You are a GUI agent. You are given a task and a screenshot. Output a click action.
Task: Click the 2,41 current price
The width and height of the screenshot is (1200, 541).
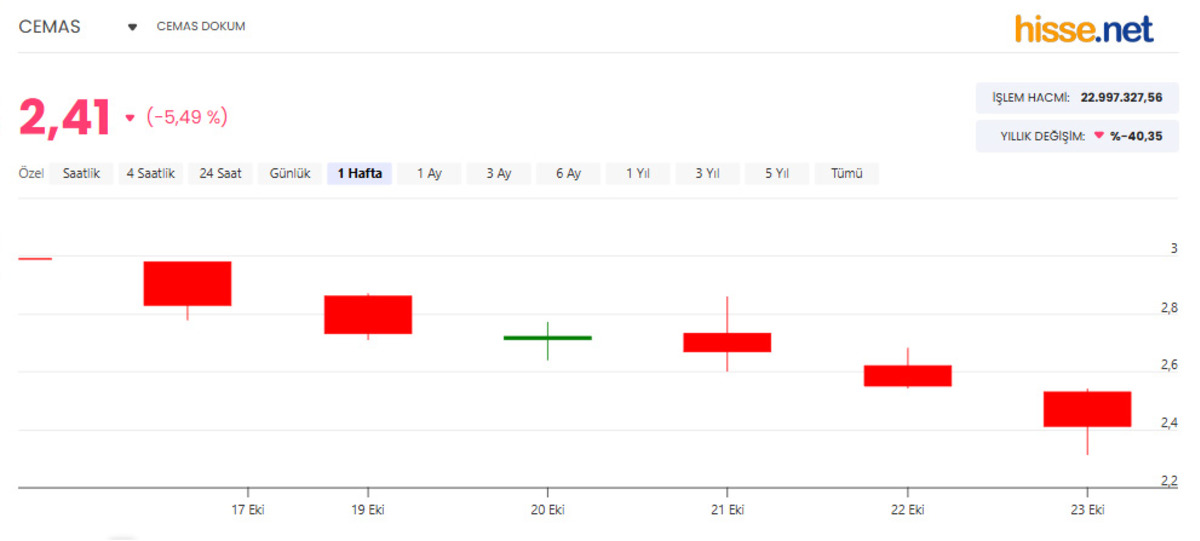click(64, 117)
